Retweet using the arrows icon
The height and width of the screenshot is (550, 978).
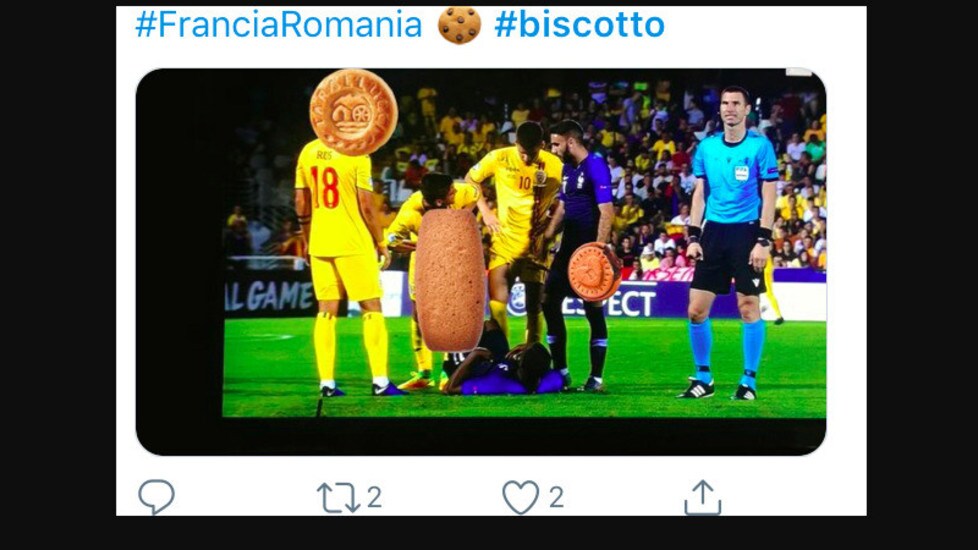tap(339, 498)
